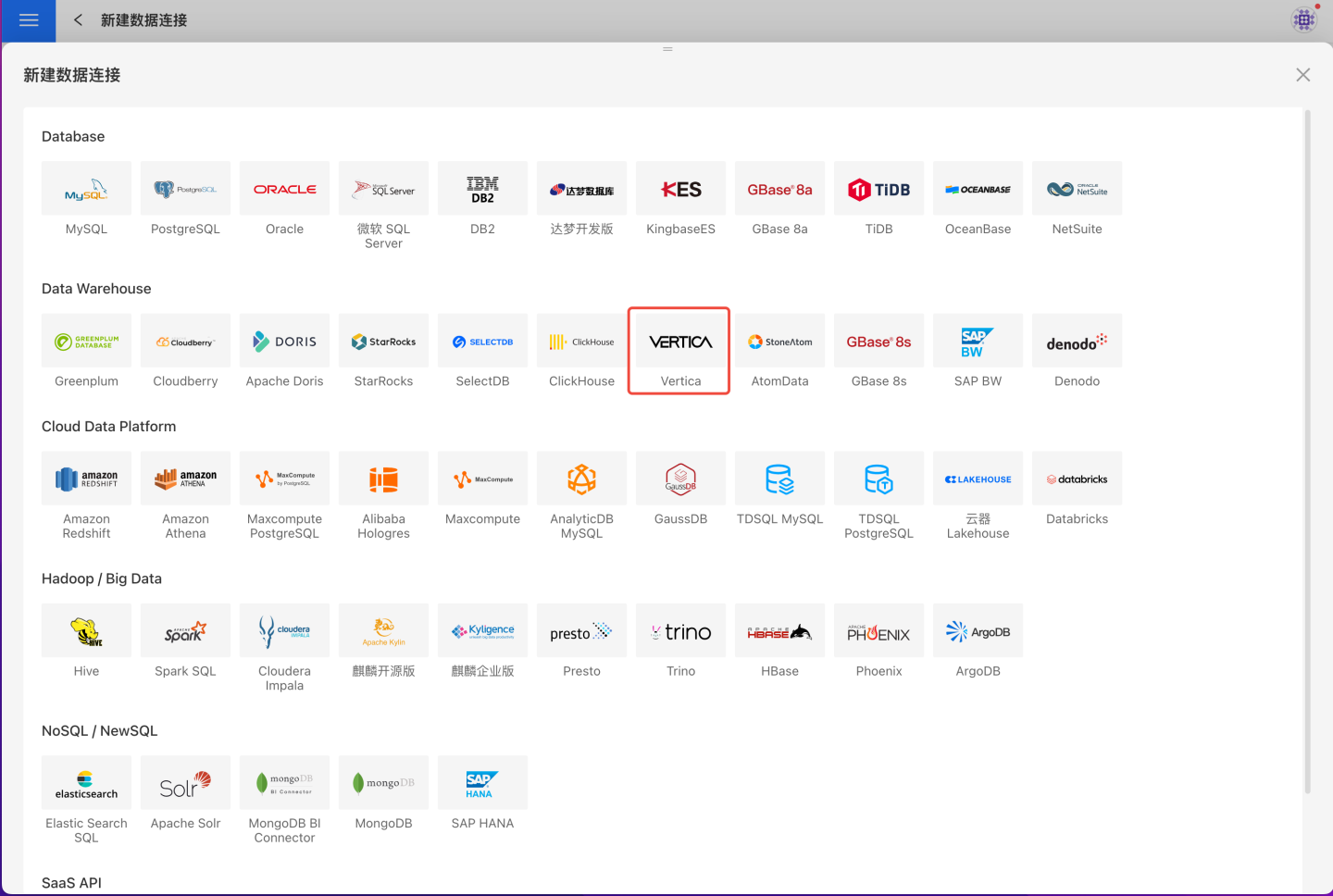
Task: Choose the Elastic Search SQL connector
Action: pos(86,783)
